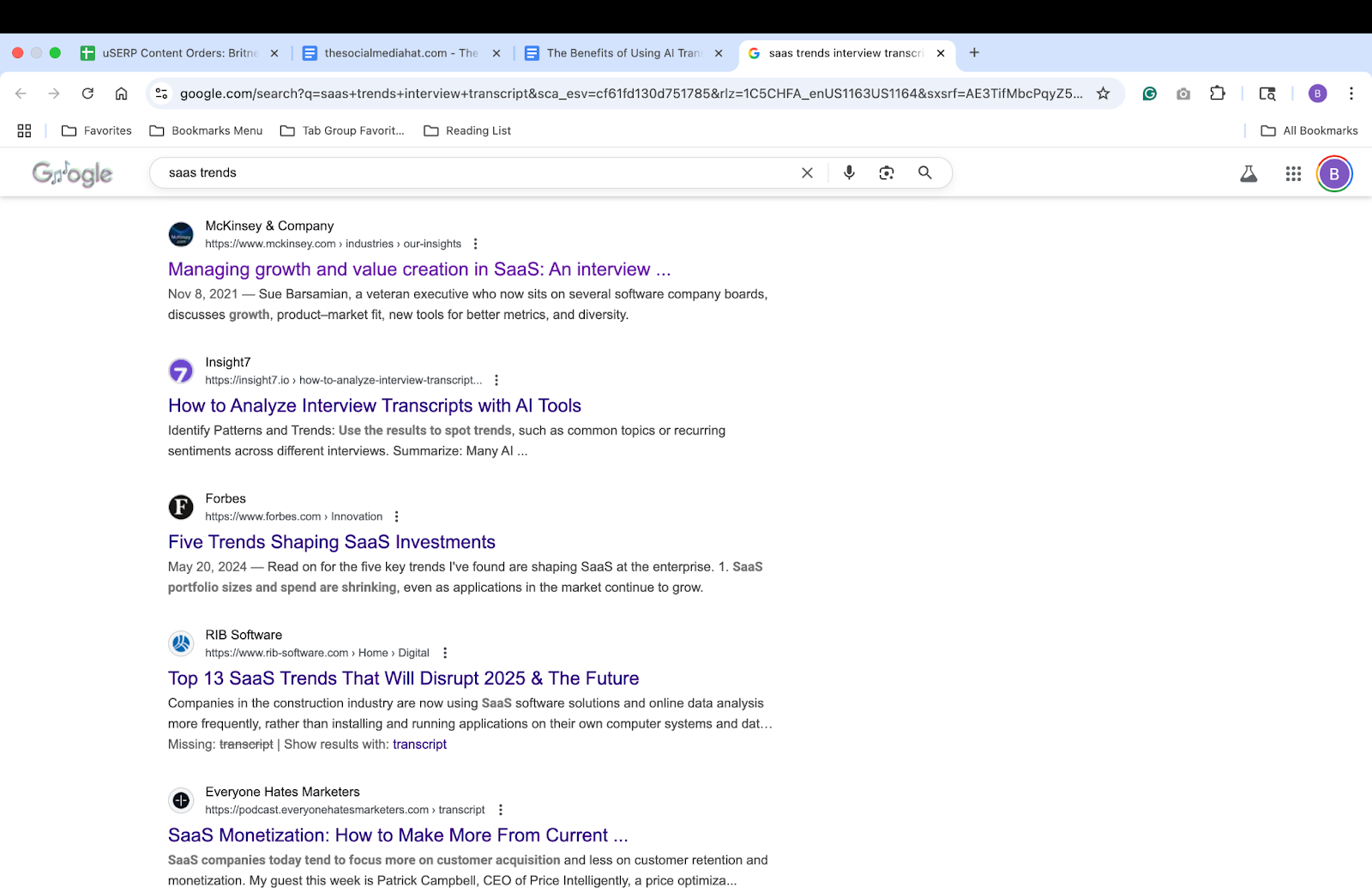The image size is (1372, 893).
Task: Click the forward navigation arrow
Action: [x=54, y=94]
